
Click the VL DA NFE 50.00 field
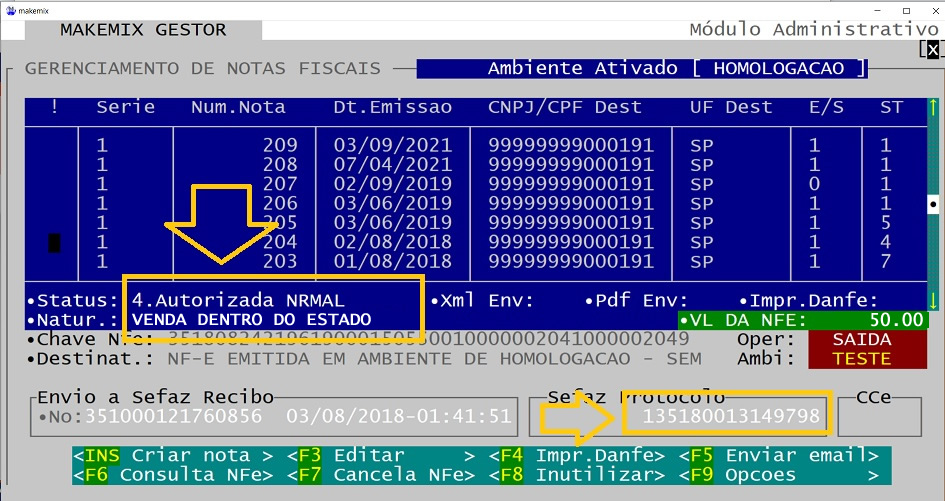(802, 320)
